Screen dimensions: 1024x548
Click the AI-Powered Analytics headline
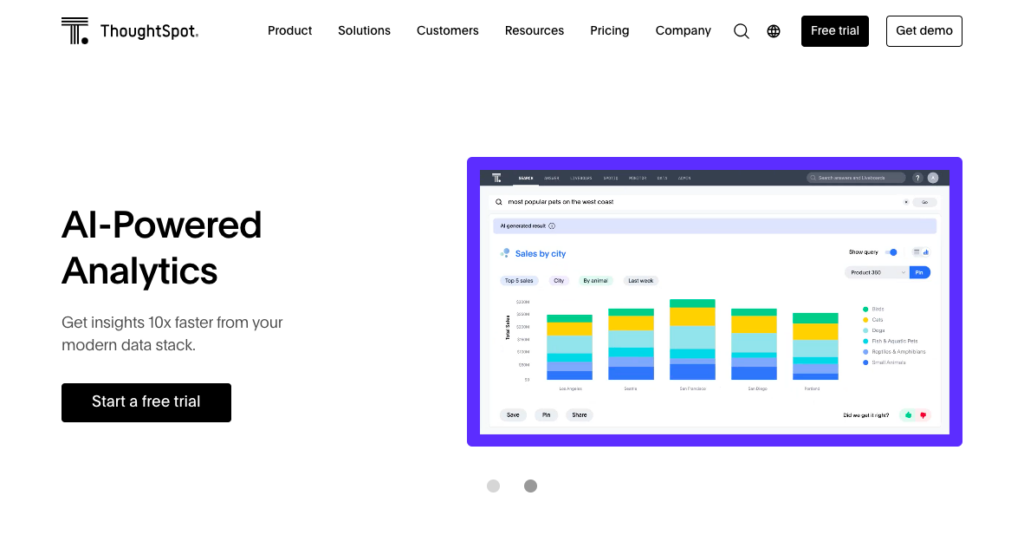point(161,248)
